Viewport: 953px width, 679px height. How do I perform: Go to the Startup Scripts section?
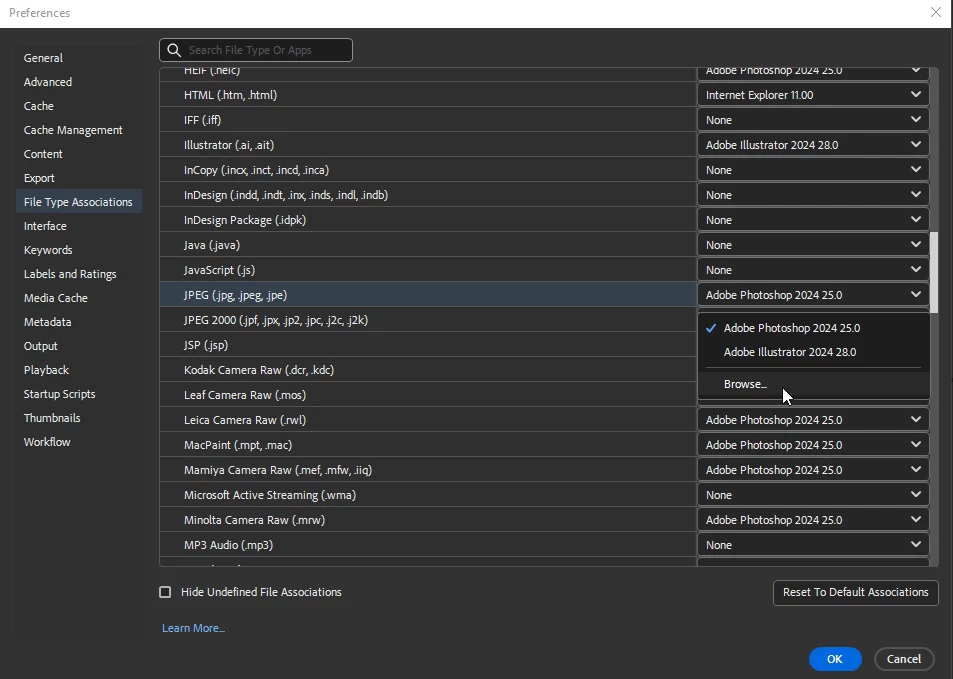coord(59,394)
